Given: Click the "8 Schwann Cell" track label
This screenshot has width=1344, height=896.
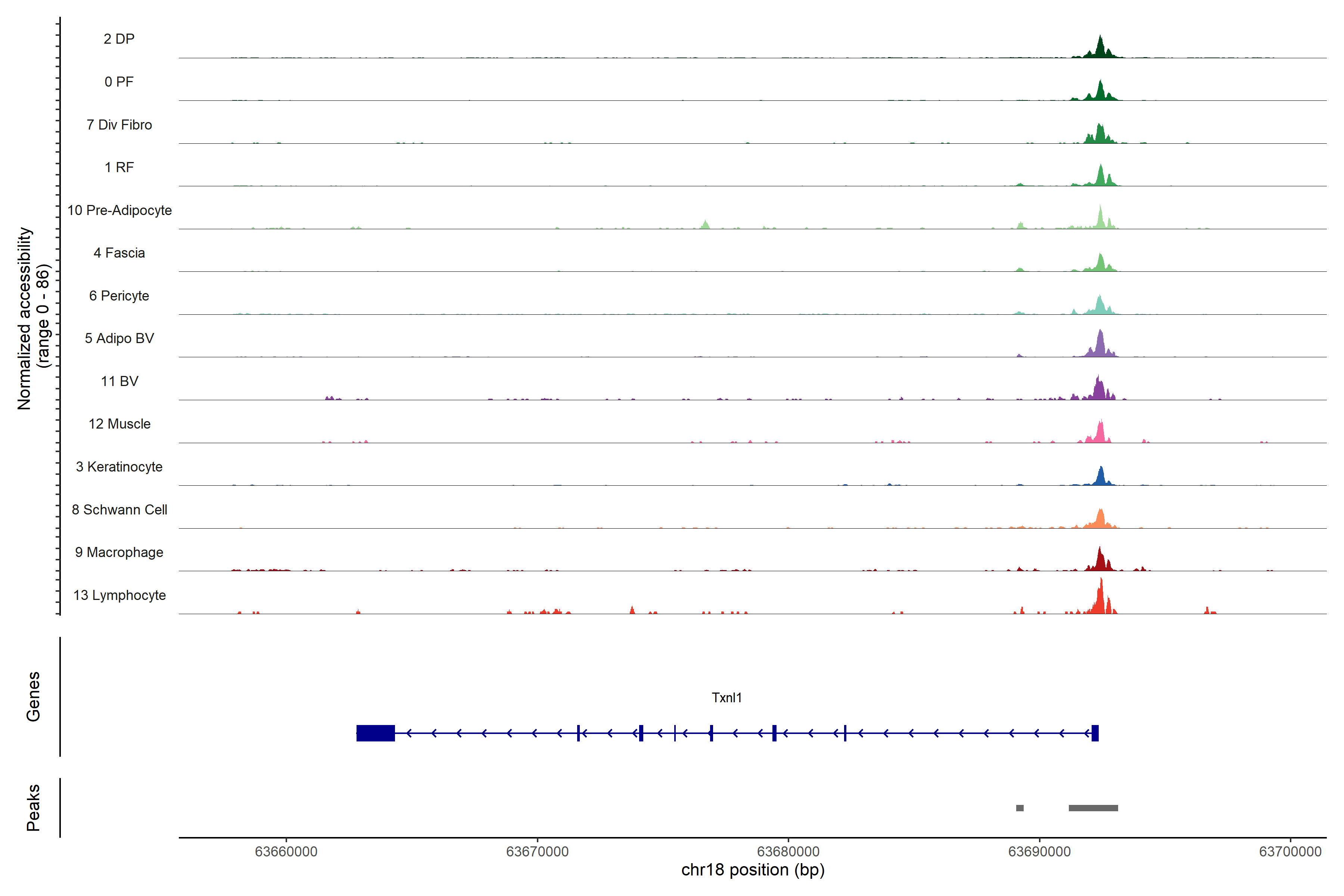Looking at the screenshot, I should [119, 510].
